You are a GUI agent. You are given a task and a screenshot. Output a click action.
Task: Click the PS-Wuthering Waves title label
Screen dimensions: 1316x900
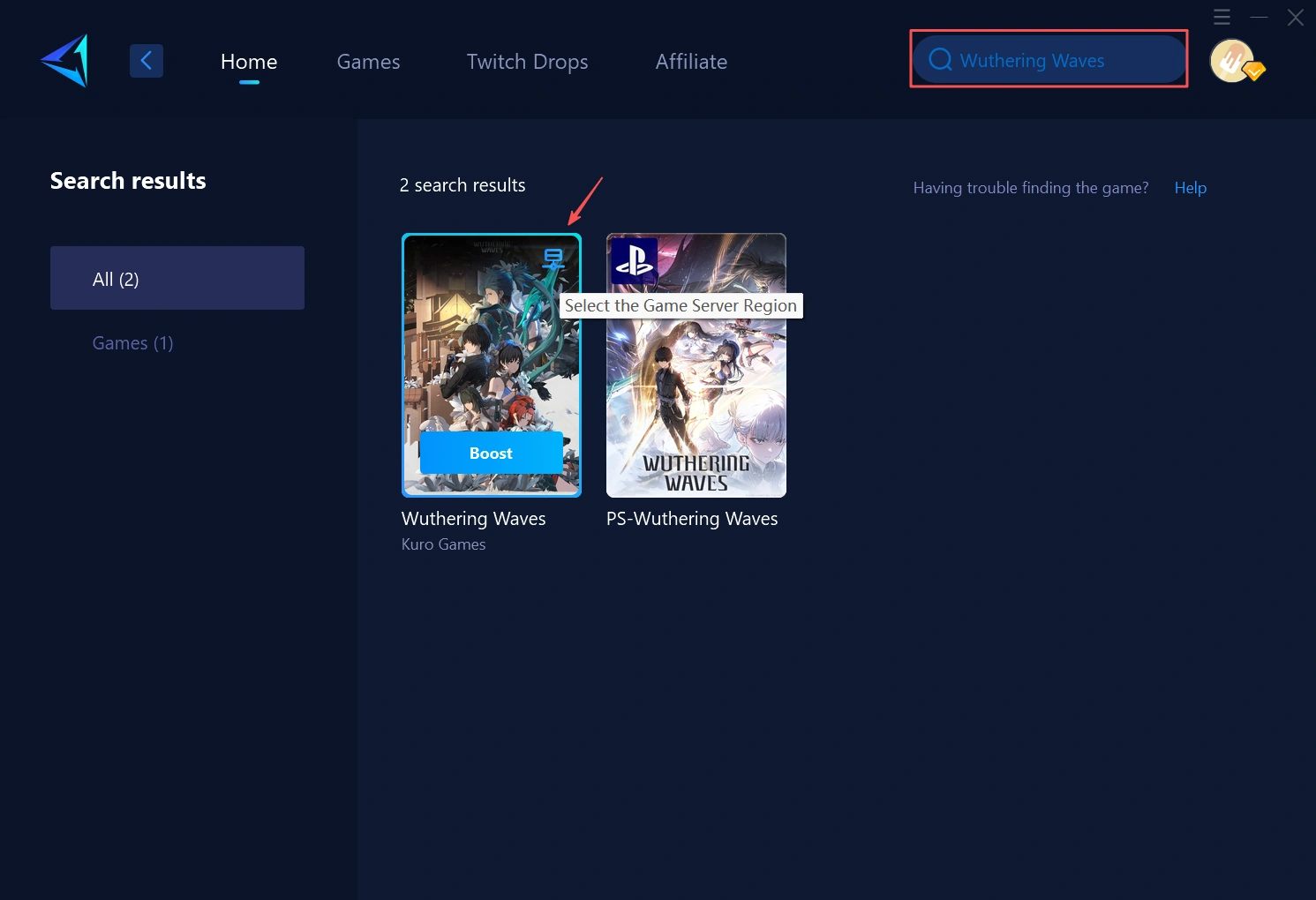pyautogui.click(x=692, y=519)
